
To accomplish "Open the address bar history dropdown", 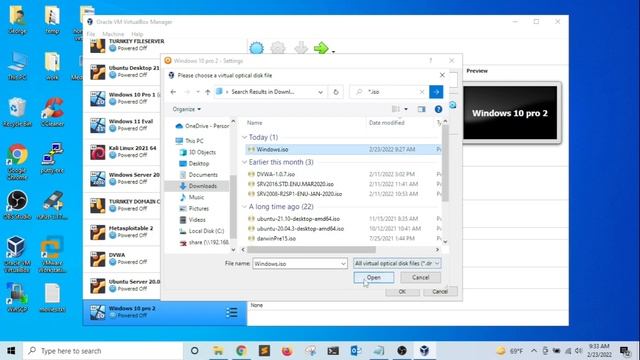I will 320,92.
